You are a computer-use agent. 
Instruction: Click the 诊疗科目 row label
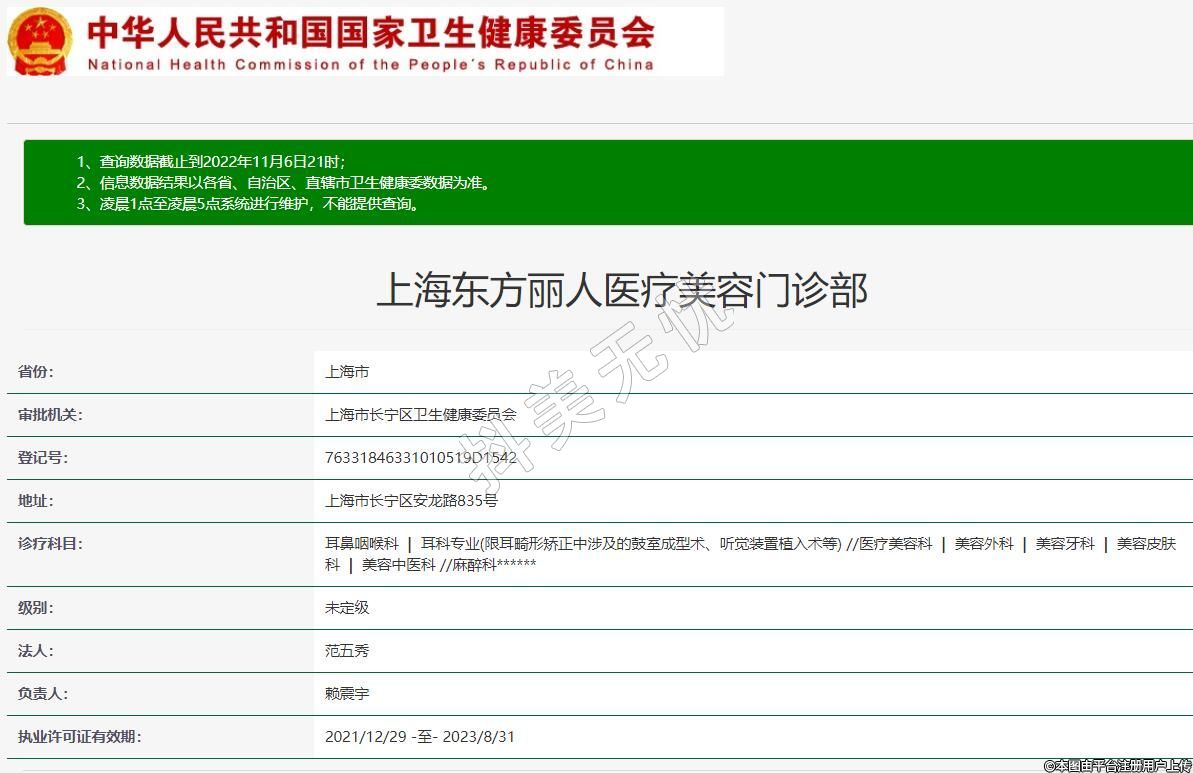click(50, 544)
